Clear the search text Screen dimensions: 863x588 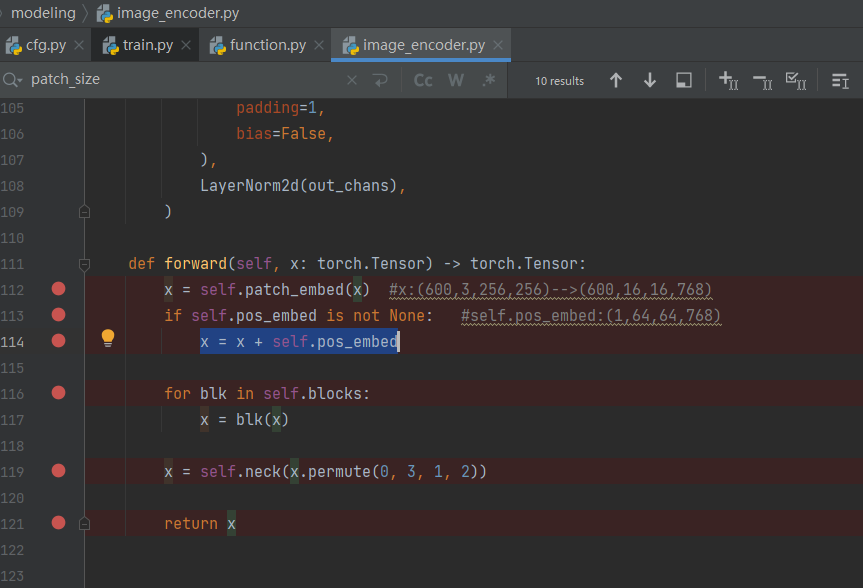pyautogui.click(x=352, y=81)
